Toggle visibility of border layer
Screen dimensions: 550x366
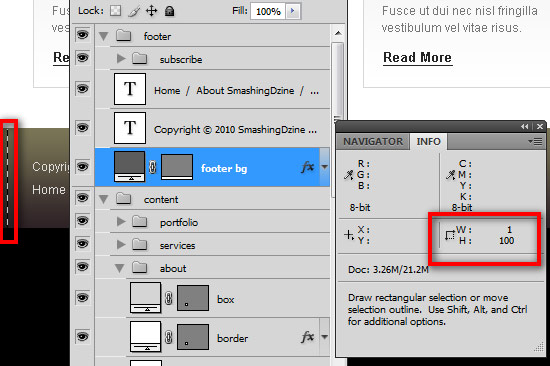click(82, 337)
